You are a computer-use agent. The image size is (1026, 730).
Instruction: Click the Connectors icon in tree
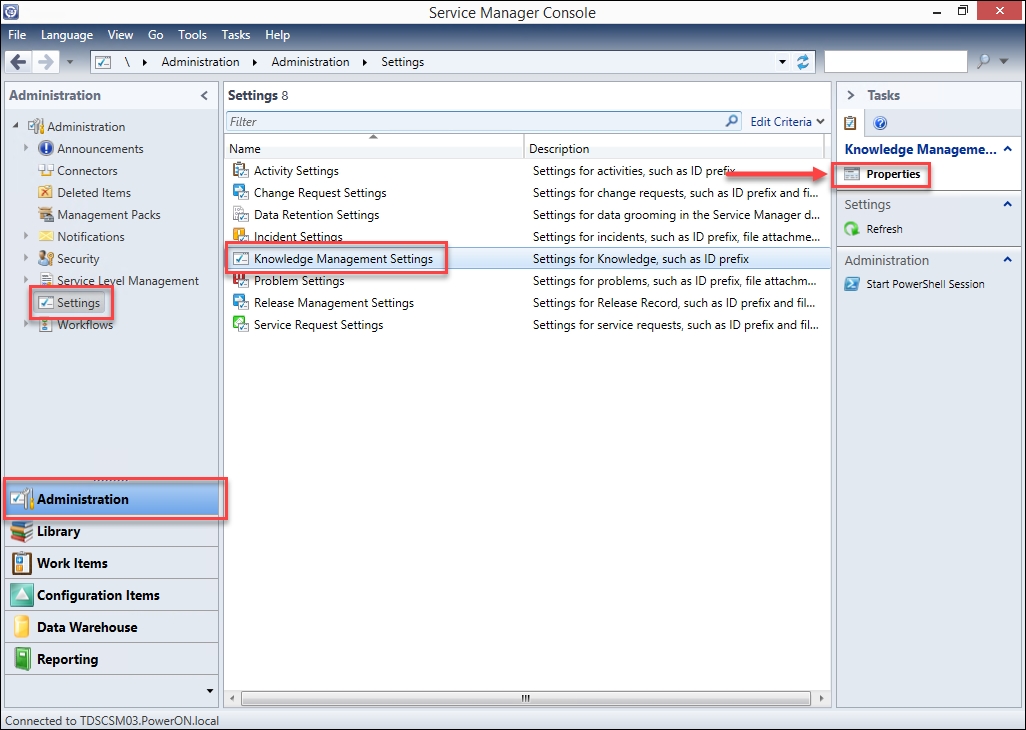pos(45,170)
